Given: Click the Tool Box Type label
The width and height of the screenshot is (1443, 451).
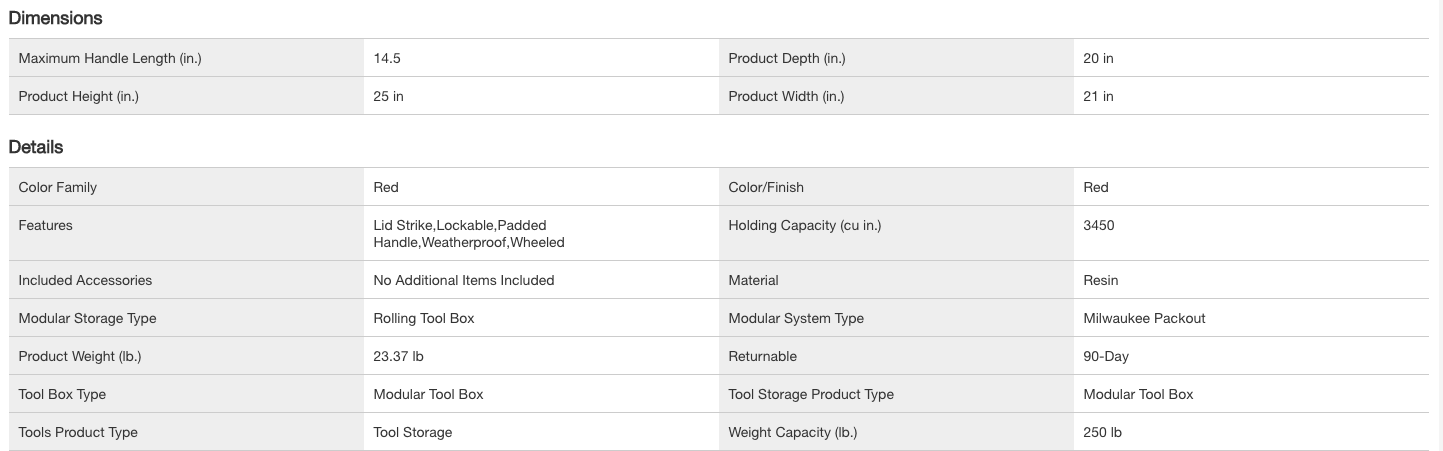Looking at the screenshot, I should pos(62,394).
